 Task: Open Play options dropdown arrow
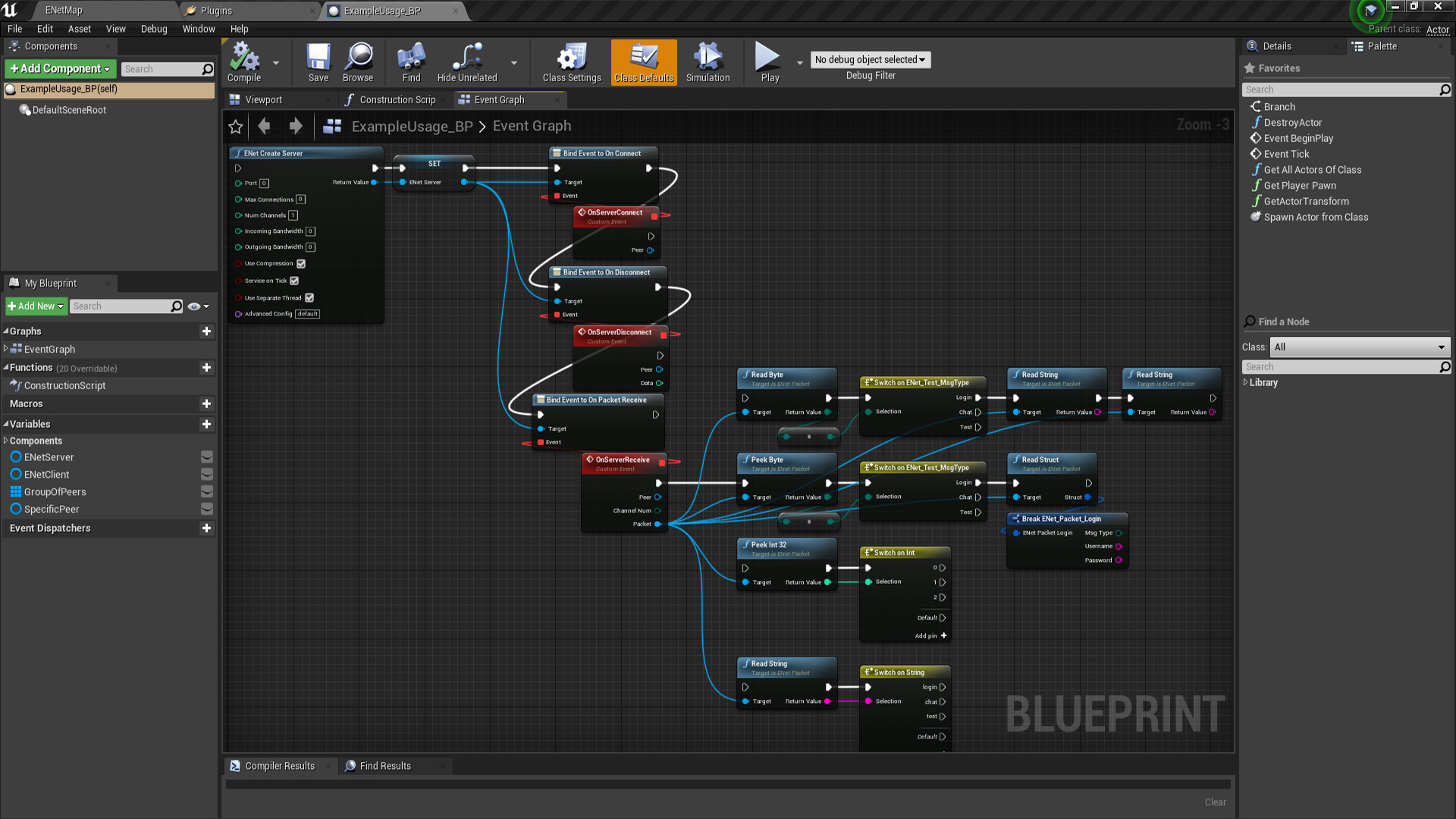point(800,63)
